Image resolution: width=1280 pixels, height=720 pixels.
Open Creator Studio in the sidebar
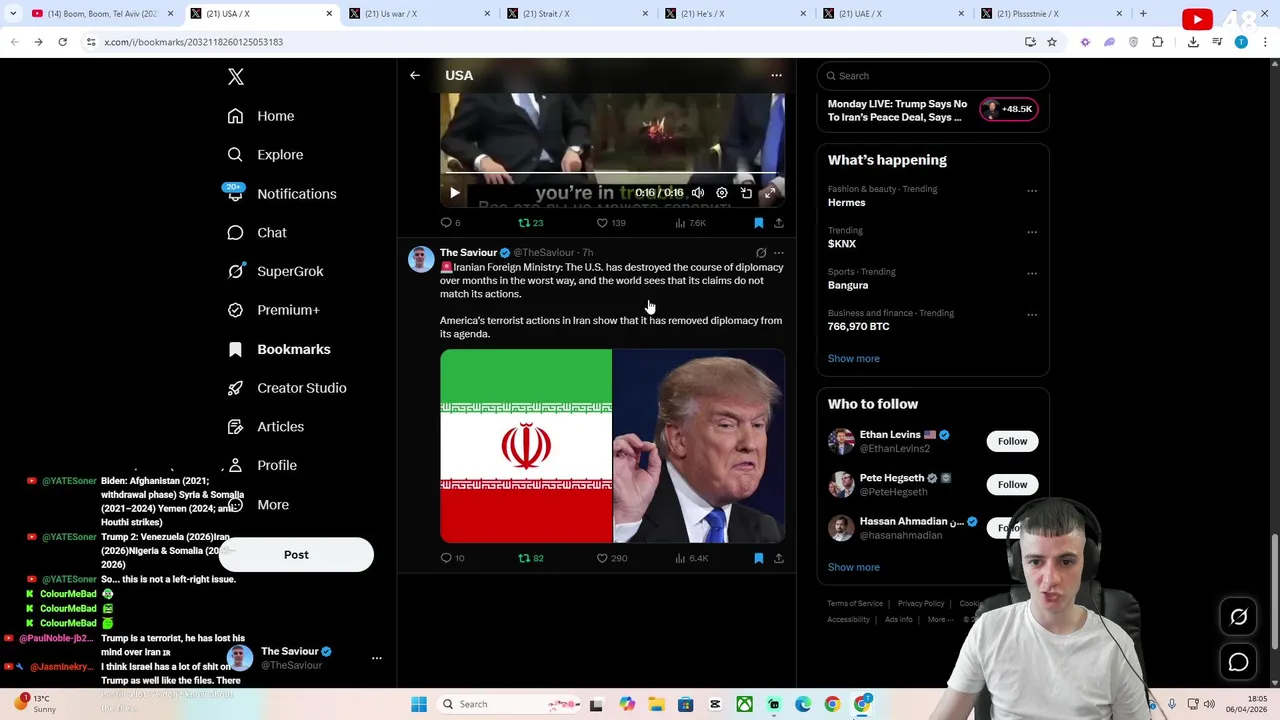(286, 388)
